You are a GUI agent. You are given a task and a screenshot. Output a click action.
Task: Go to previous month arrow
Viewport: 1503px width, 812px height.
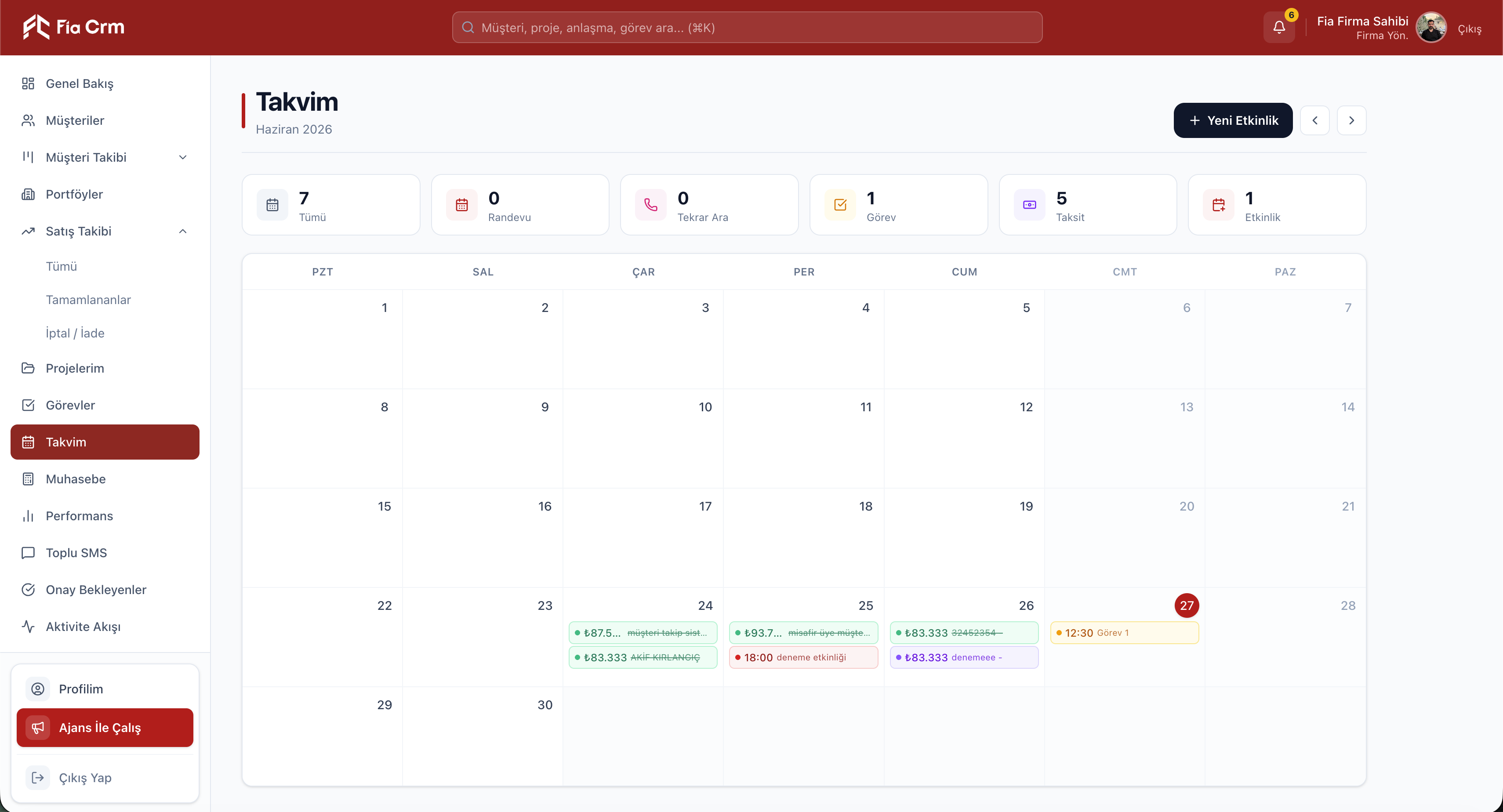(1314, 120)
